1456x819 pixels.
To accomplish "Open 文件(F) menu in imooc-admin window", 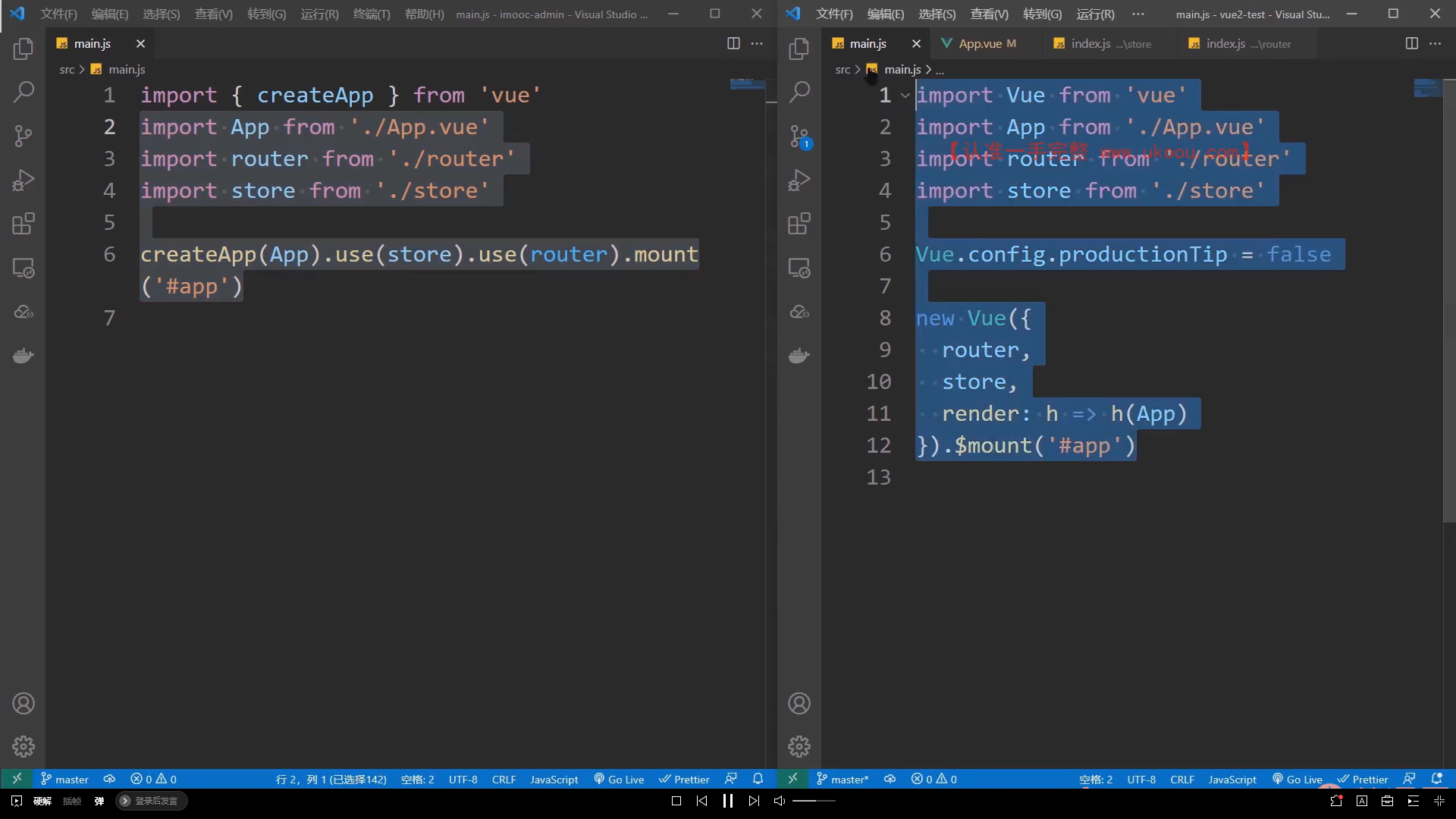I will pyautogui.click(x=58, y=14).
